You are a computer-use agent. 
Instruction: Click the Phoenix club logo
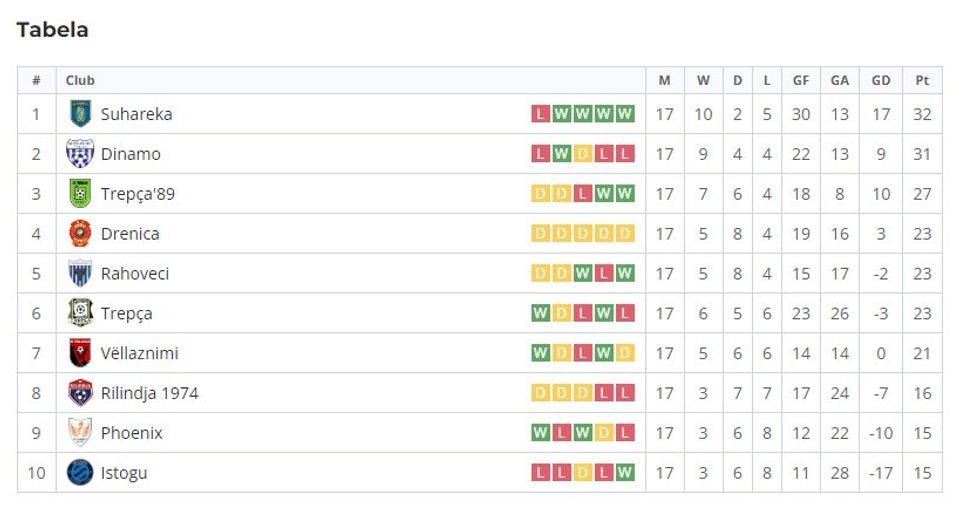pyautogui.click(x=80, y=433)
